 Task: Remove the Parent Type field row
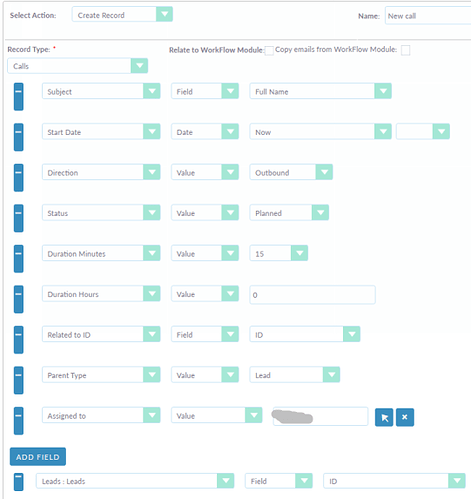click(x=19, y=380)
